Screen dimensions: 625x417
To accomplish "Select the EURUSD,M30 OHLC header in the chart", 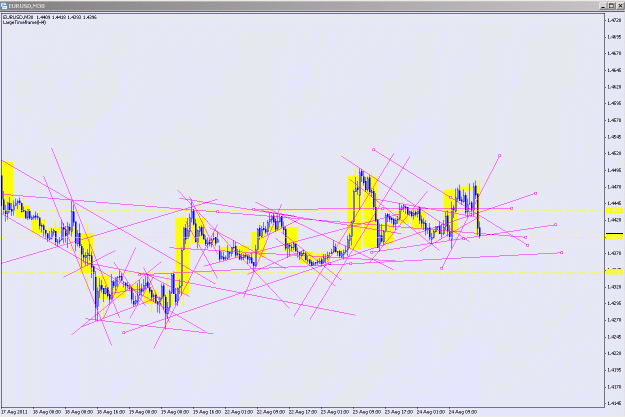I will 49,18.
